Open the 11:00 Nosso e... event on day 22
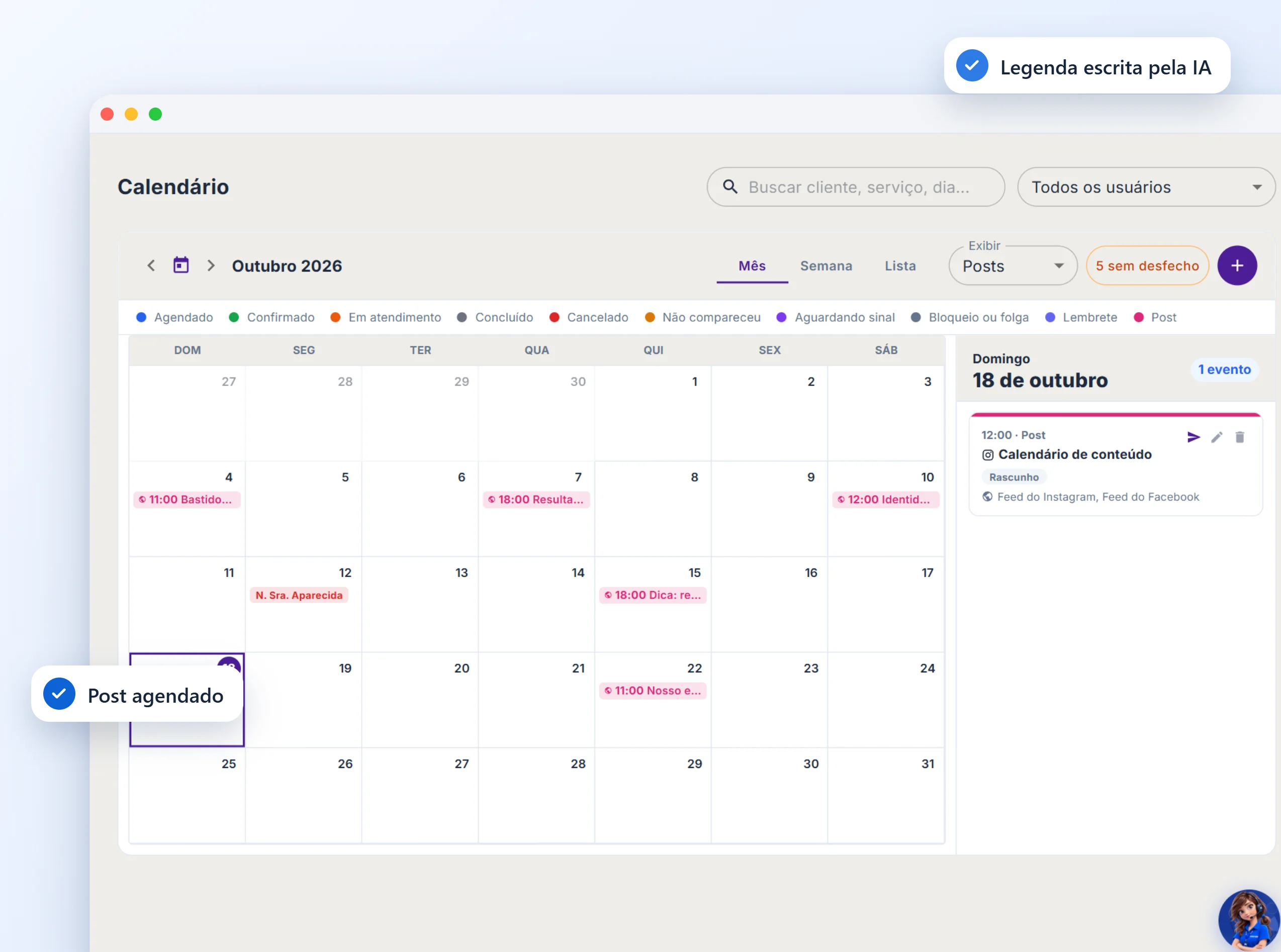 (x=653, y=690)
